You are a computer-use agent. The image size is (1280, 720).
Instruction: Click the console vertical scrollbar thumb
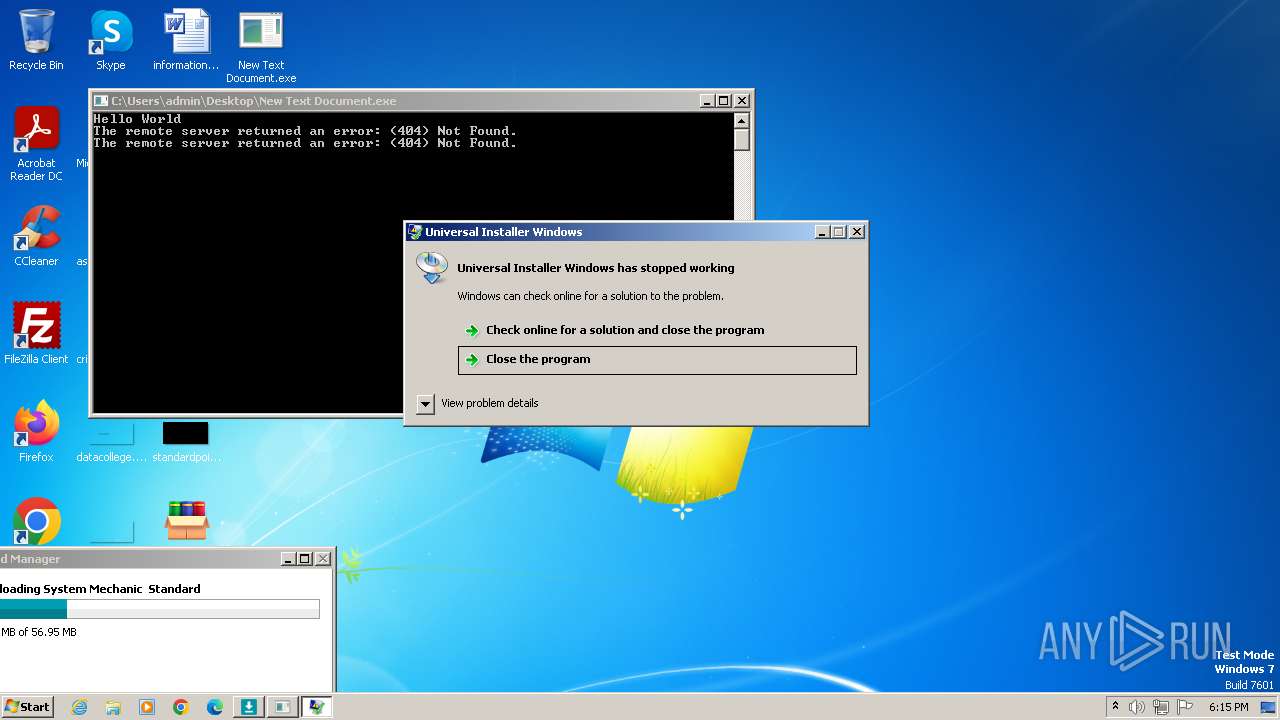click(x=741, y=140)
